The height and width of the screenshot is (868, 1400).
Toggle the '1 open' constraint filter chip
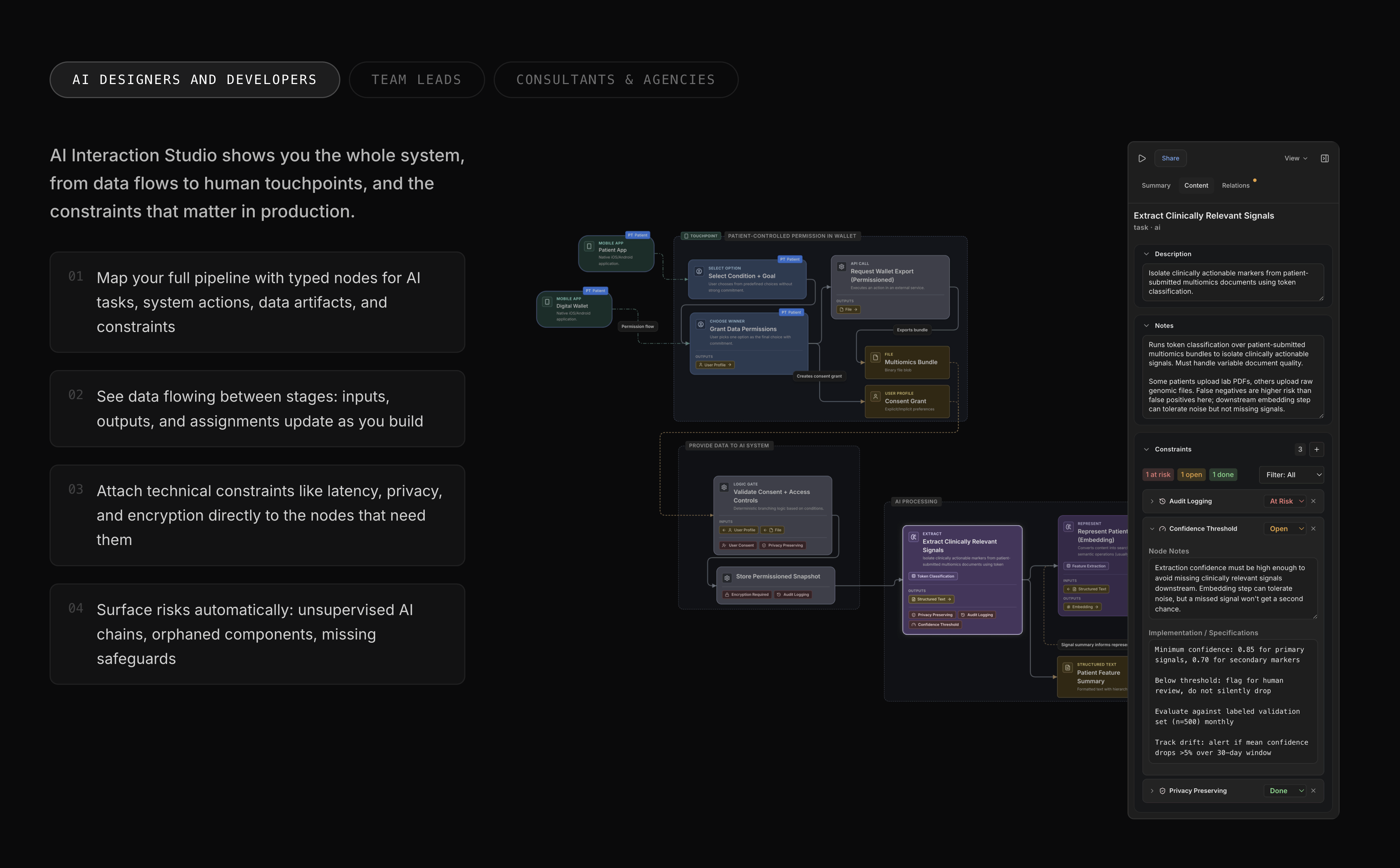(x=1191, y=474)
